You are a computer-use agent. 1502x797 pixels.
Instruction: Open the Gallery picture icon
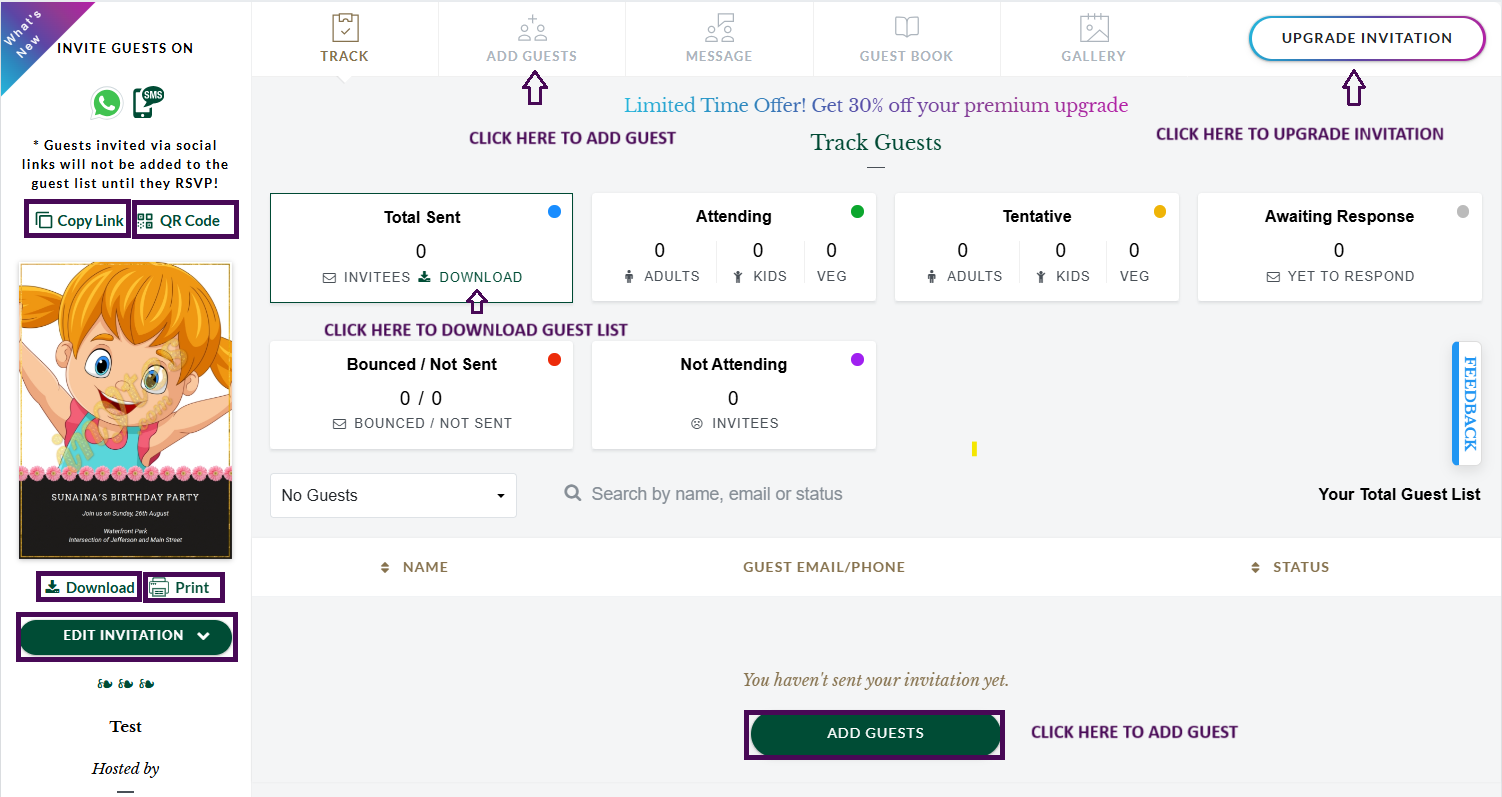(x=1093, y=28)
